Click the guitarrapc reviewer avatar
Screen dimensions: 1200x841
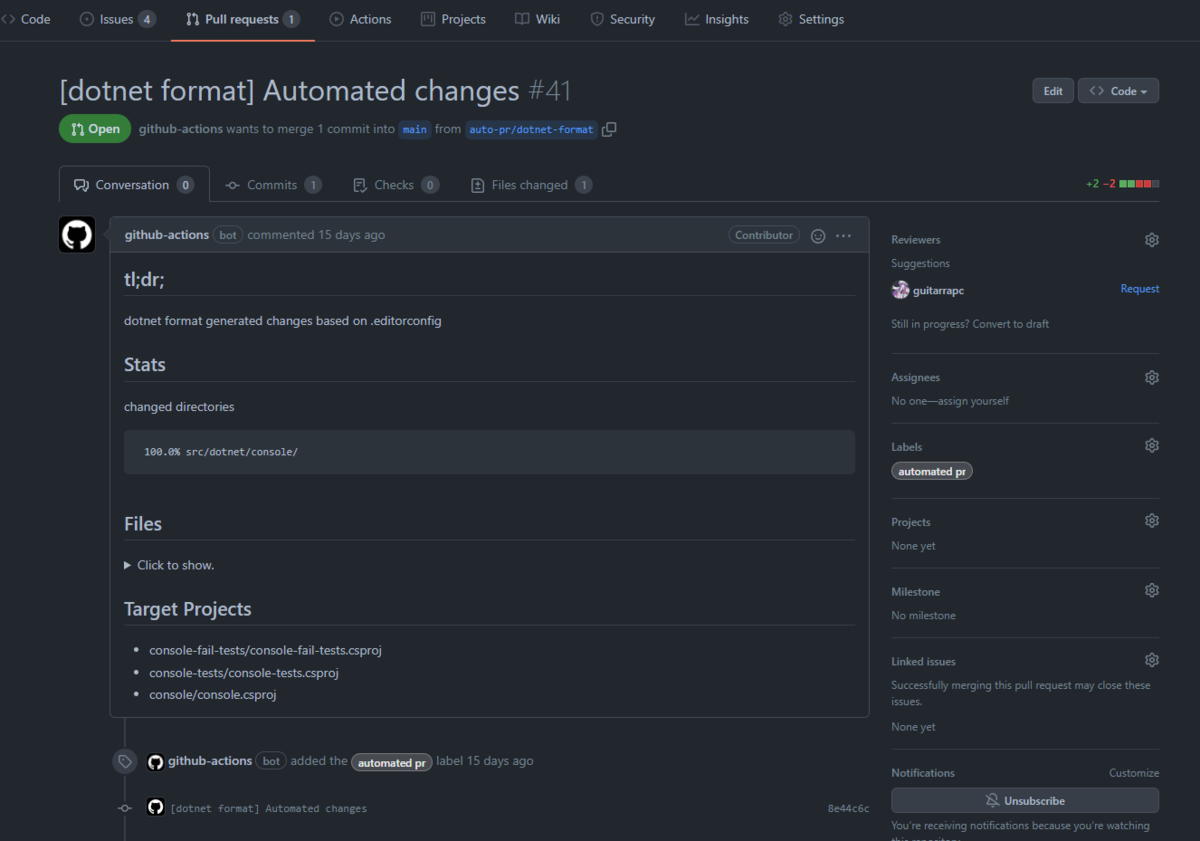(900, 290)
